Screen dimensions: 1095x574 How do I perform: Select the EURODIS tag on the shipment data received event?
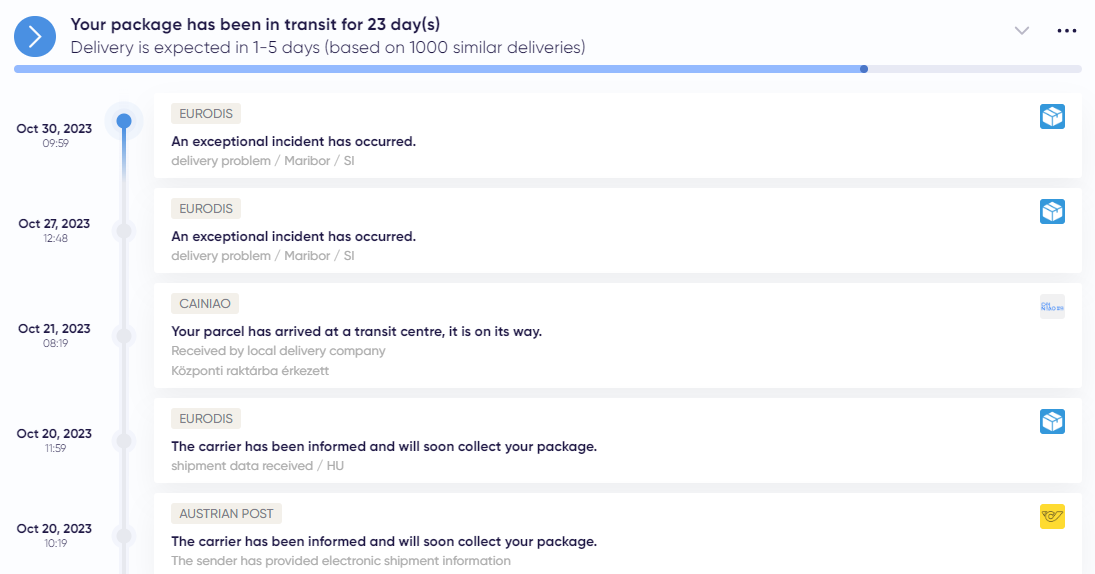pos(206,419)
